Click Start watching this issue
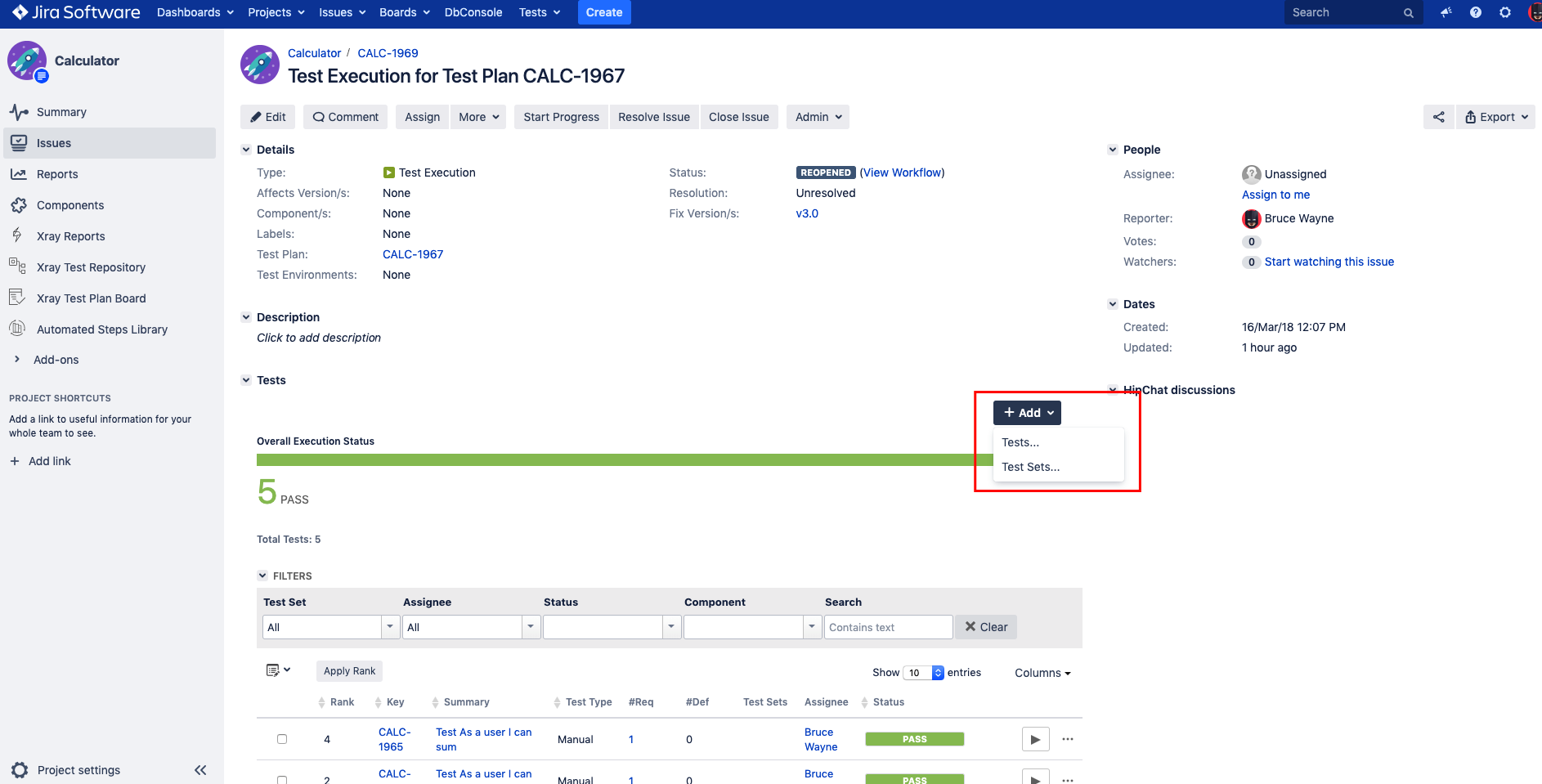1542x784 pixels. (1329, 262)
